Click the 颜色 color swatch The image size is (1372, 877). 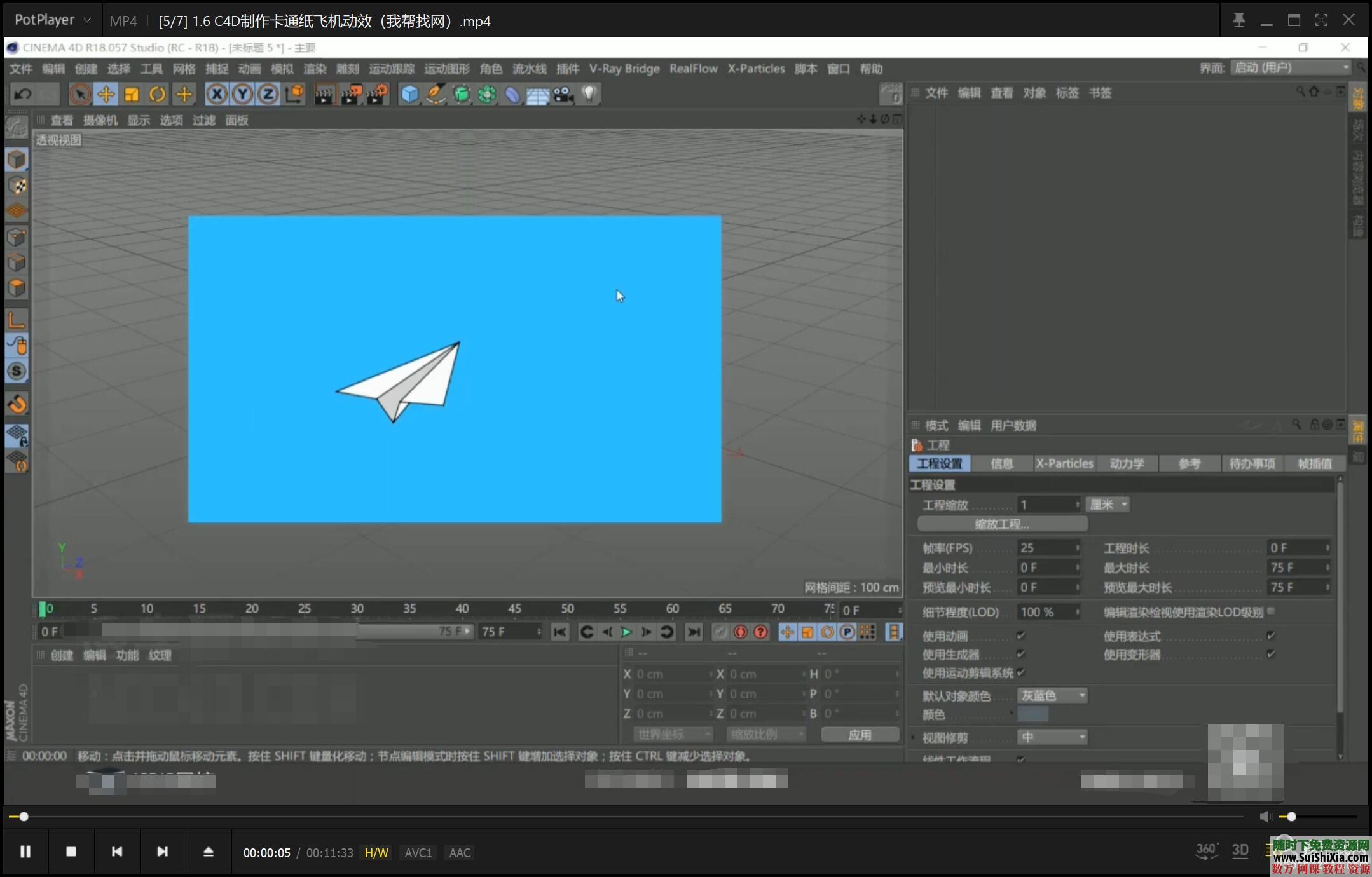coord(1032,714)
